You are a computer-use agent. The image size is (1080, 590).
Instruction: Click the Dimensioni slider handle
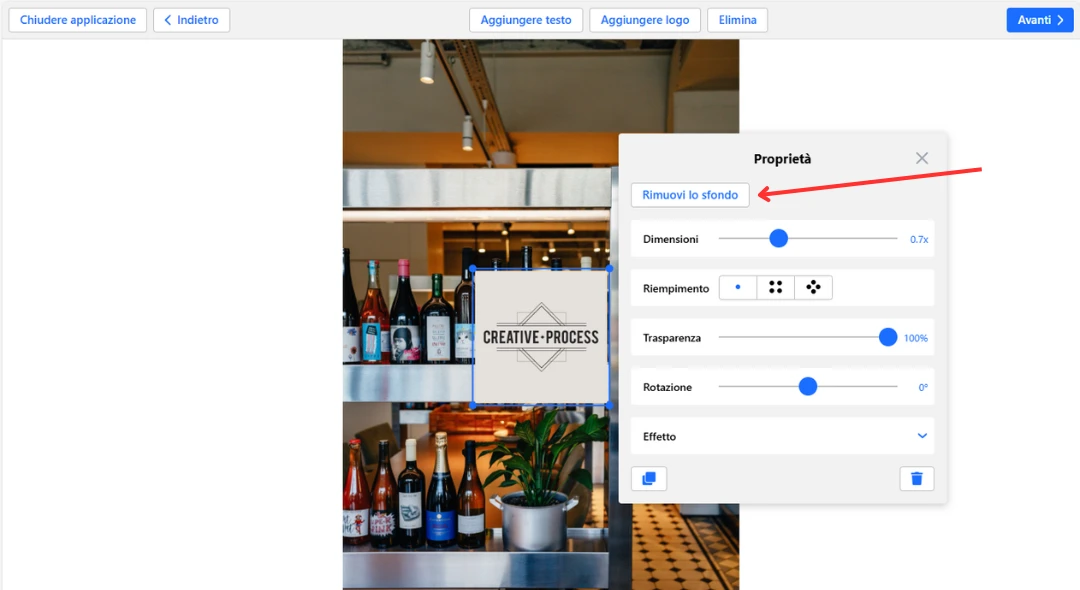click(x=778, y=238)
